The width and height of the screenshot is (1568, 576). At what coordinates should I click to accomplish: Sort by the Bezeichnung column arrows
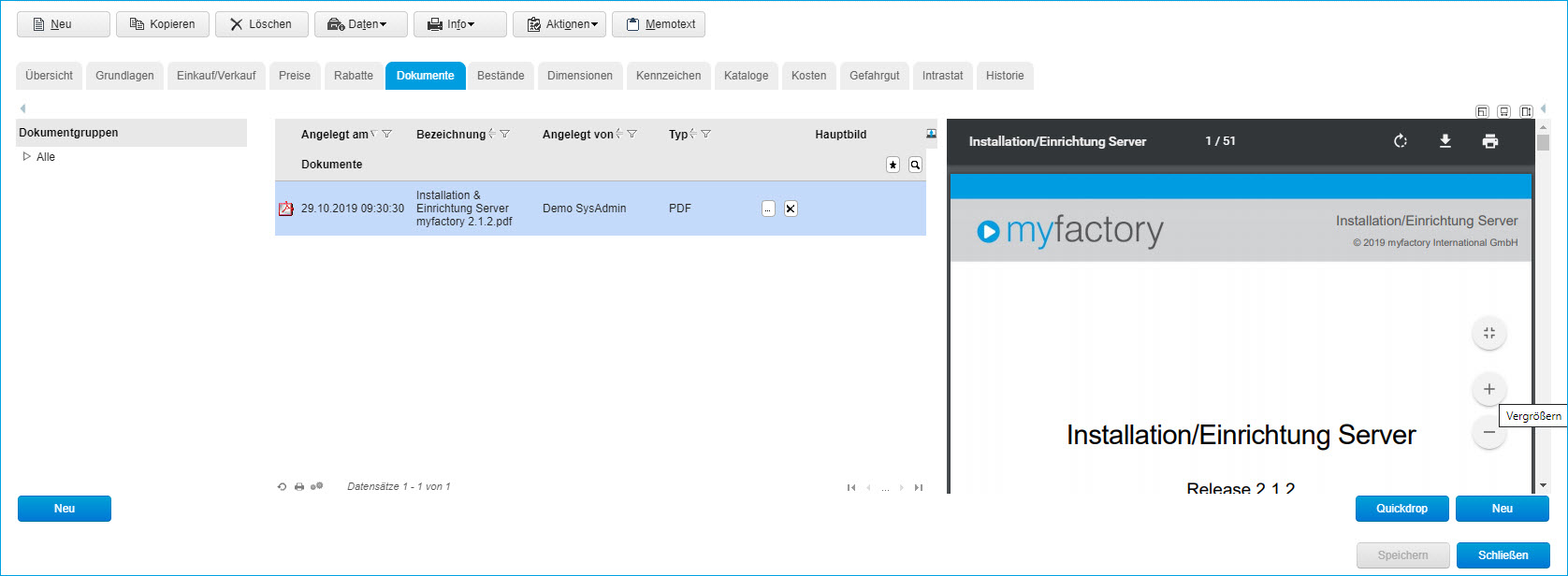pos(492,135)
